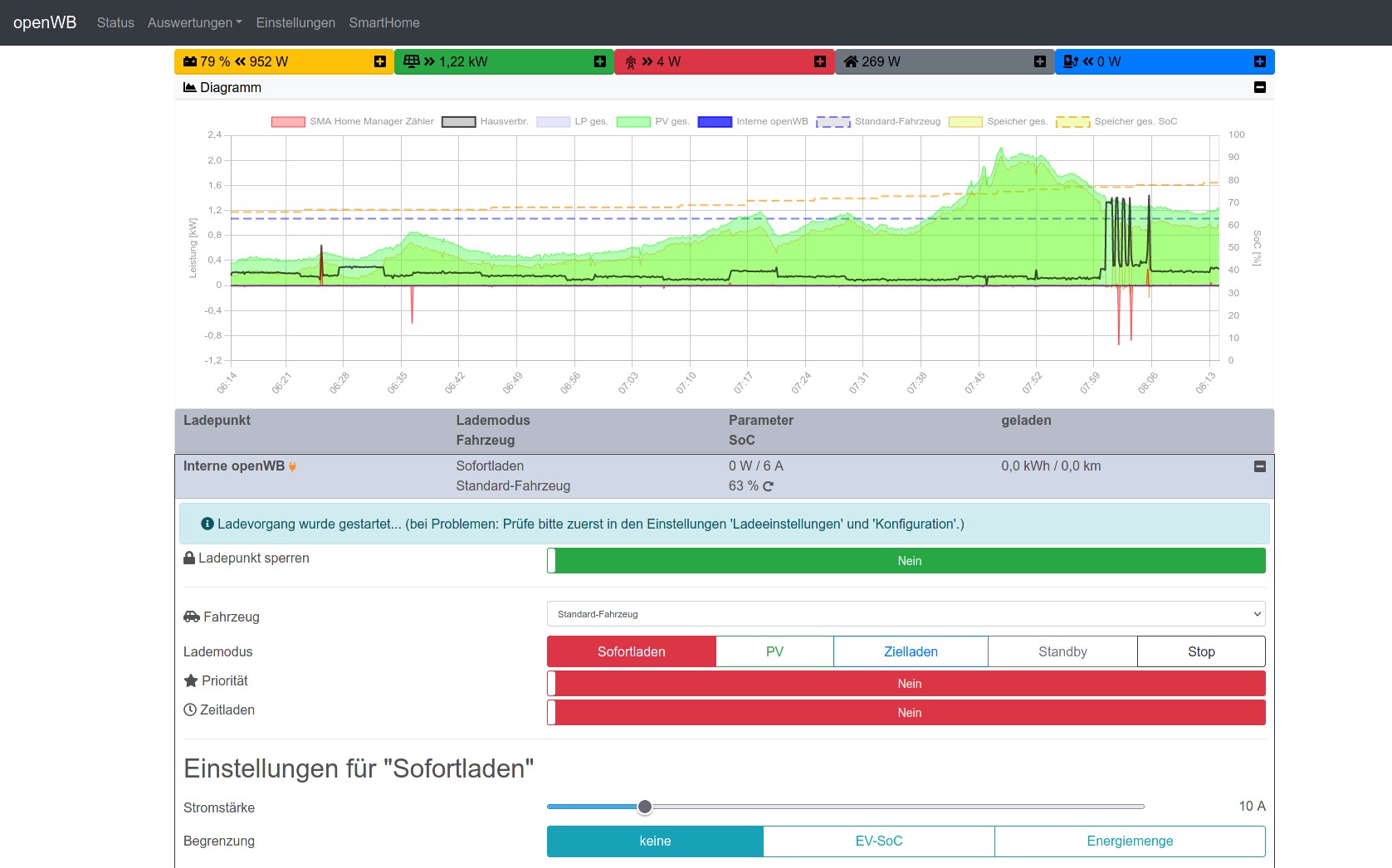Select PV charge mode

tap(774, 651)
